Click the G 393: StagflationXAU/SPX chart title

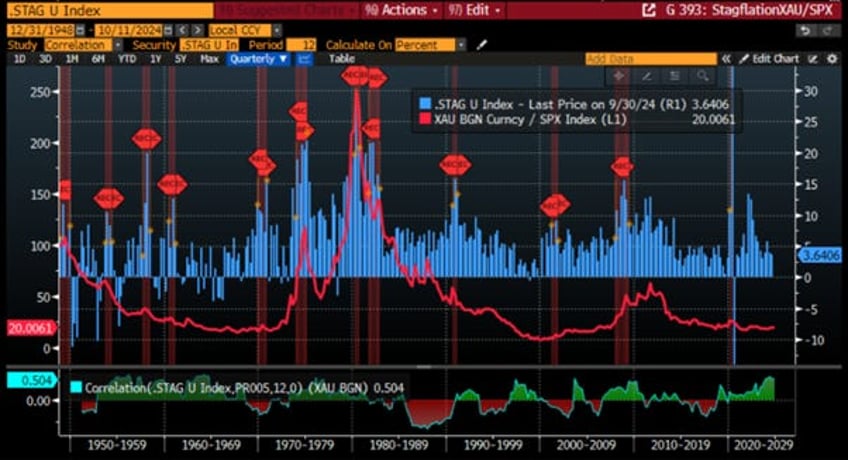click(749, 10)
